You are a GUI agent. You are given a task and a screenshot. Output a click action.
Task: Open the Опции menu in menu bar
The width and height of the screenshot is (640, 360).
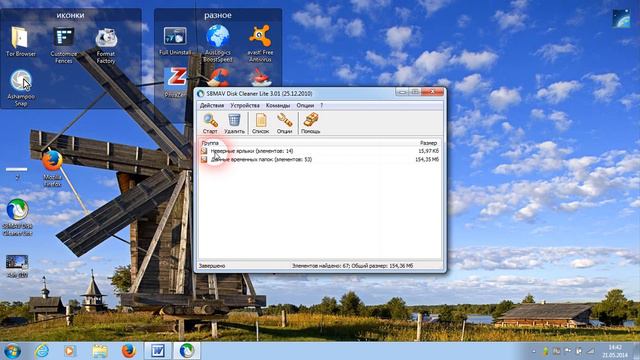click(x=305, y=105)
